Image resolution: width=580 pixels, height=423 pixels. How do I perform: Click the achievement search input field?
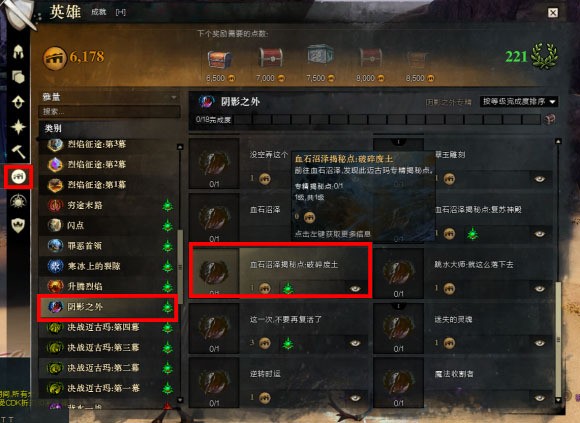pos(109,111)
